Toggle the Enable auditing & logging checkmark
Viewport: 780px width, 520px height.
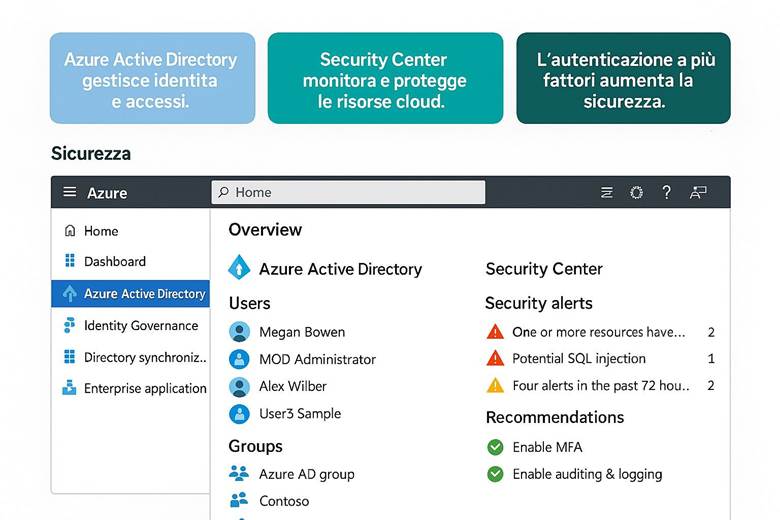(495, 474)
